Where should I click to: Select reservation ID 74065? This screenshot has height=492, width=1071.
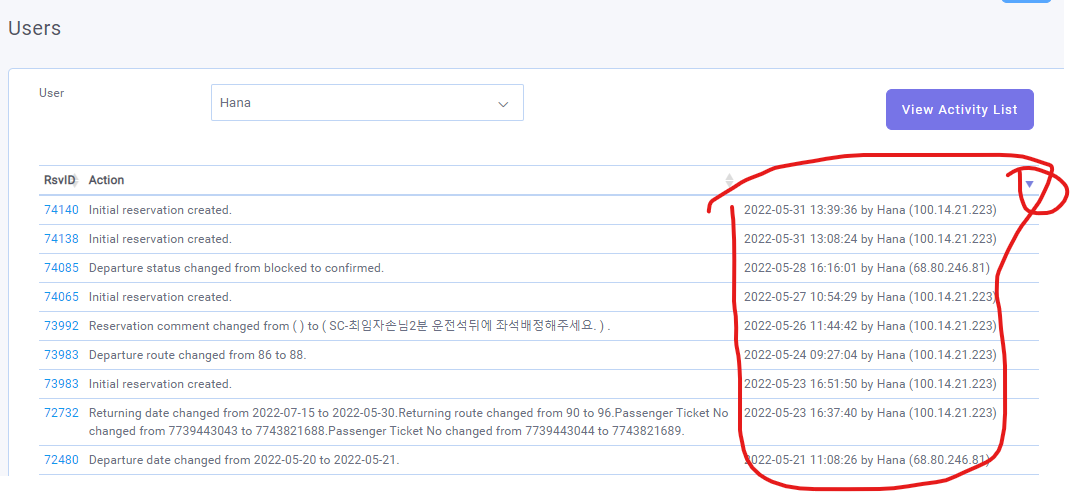click(x=61, y=297)
